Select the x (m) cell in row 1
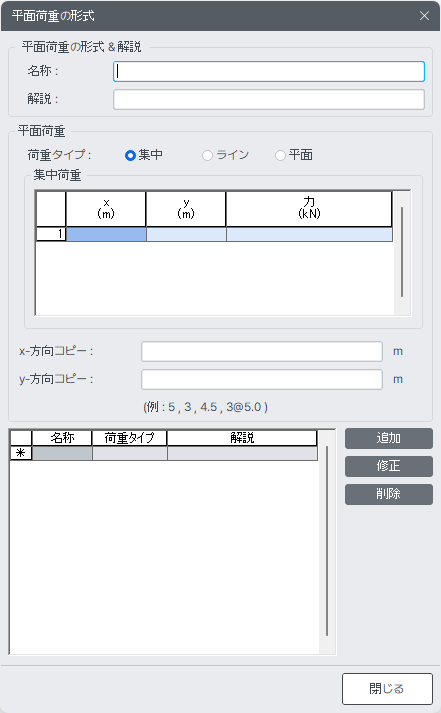 pyautogui.click(x=106, y=234)
